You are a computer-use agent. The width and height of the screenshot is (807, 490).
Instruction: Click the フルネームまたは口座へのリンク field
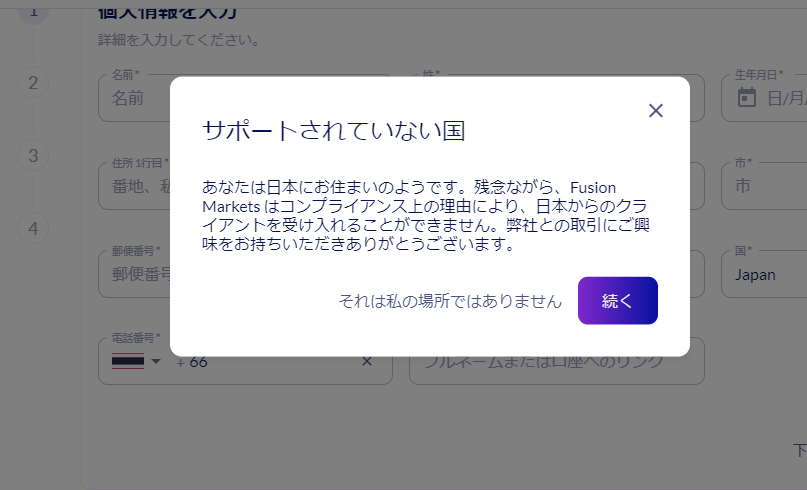pyautogui.click(x=556, y=361)
